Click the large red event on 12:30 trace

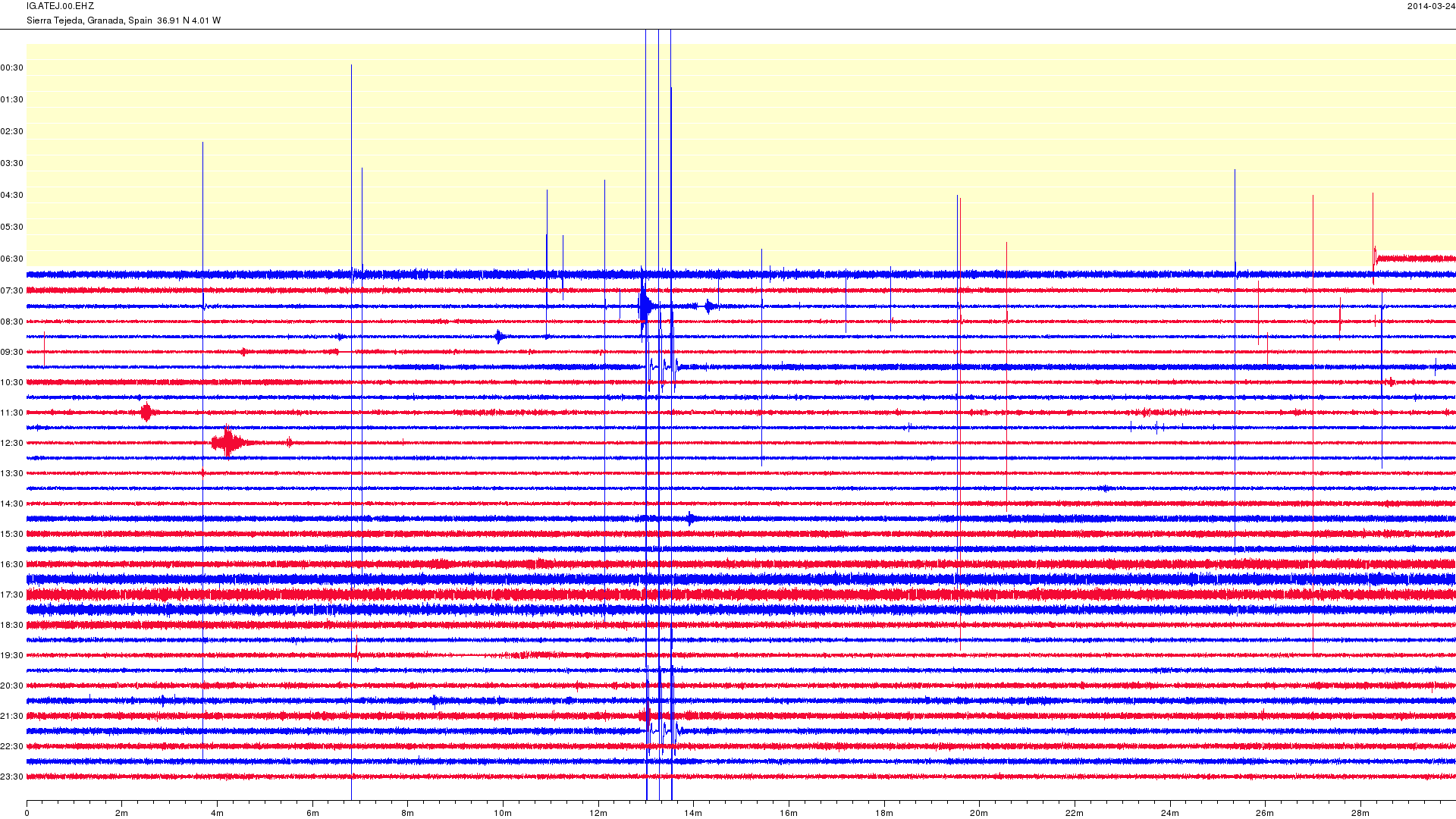[229, 442]
